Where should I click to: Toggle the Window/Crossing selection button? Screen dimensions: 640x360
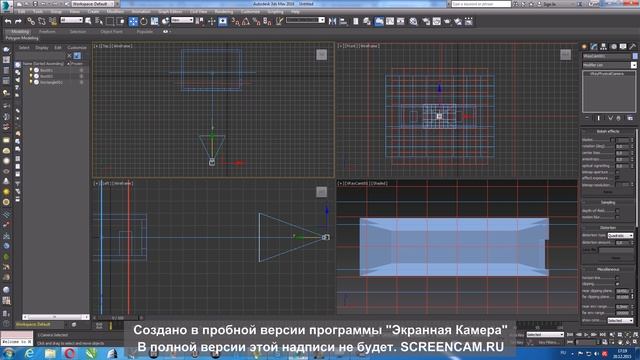(x=121, y=21)
